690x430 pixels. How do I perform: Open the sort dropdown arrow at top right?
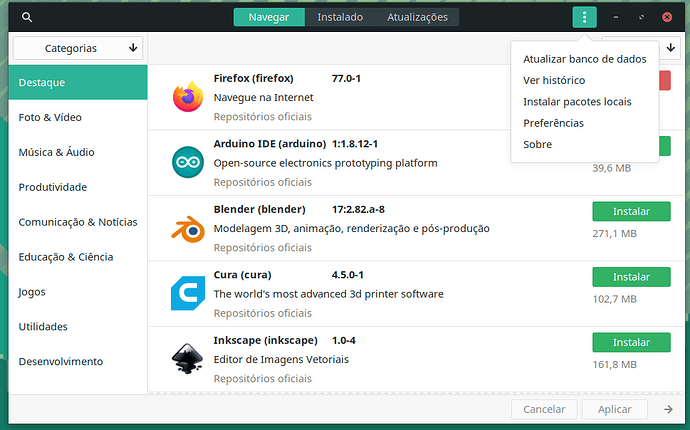point(671,48)
